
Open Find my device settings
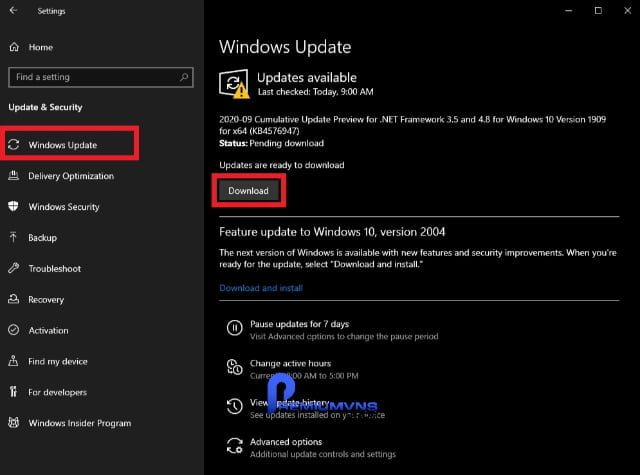click(x=58, y=362)
